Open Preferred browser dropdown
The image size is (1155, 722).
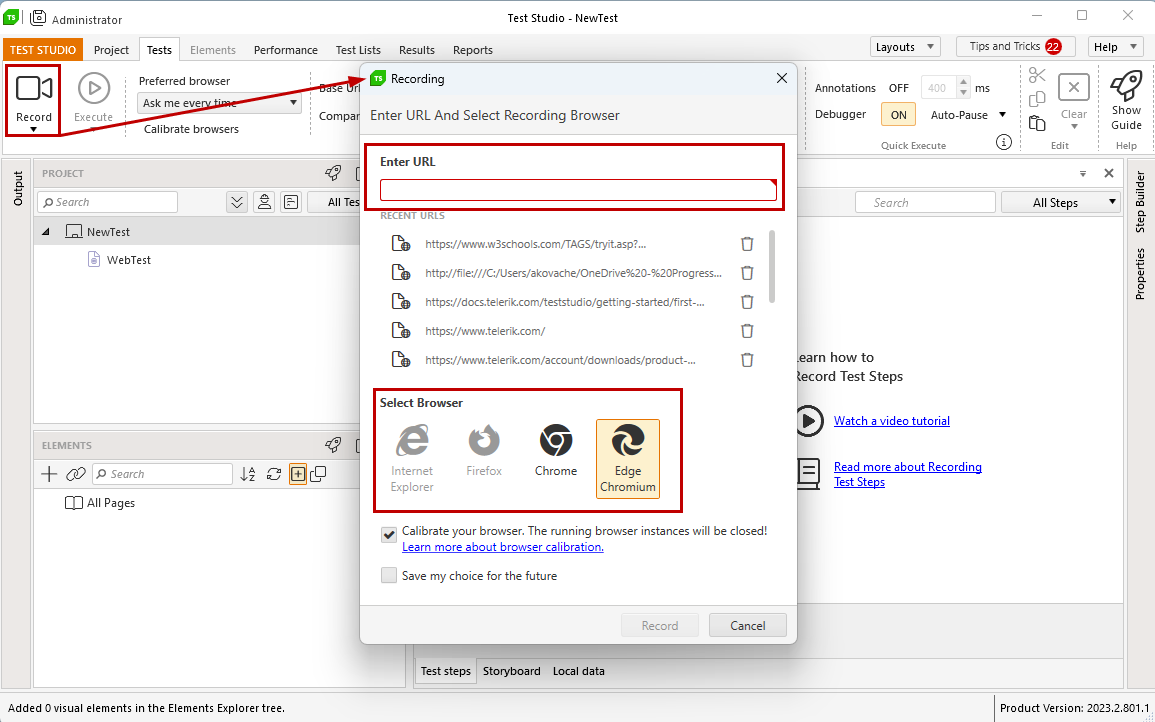(220, 102)
